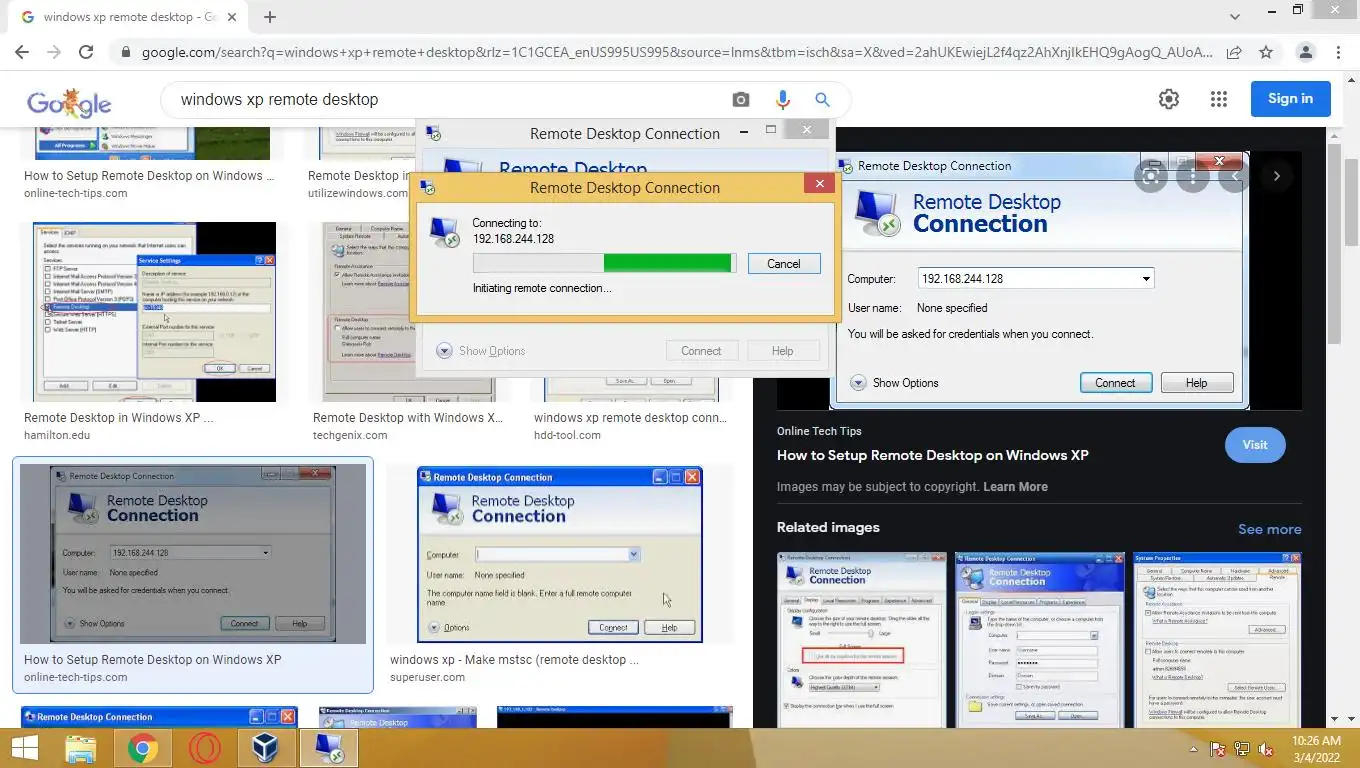See more related images
This screenshot has width=1360, height=768.
[1270, 529]
